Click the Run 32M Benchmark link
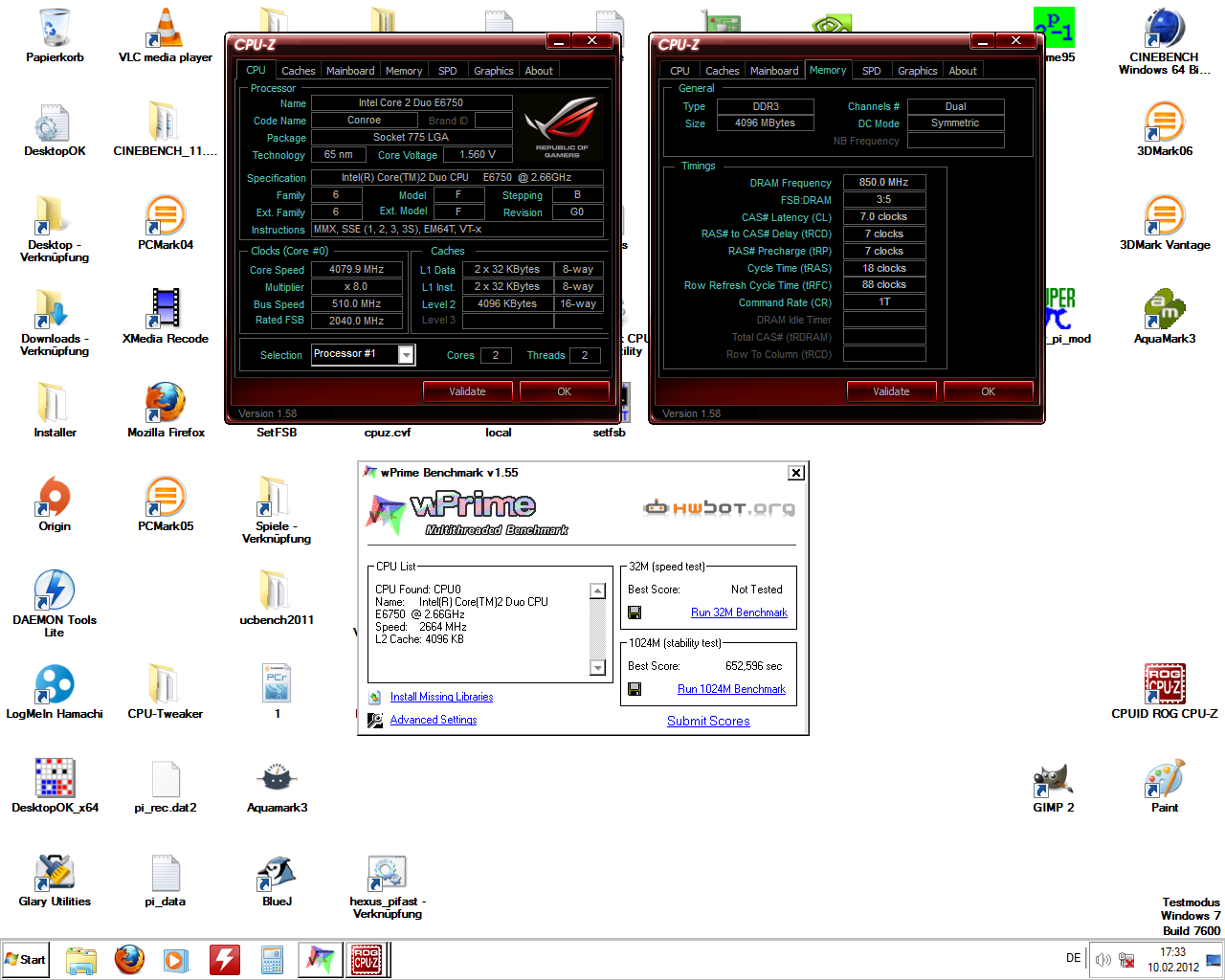The height and width of the screenshot is (980, 1225). (x=739, y=612)
